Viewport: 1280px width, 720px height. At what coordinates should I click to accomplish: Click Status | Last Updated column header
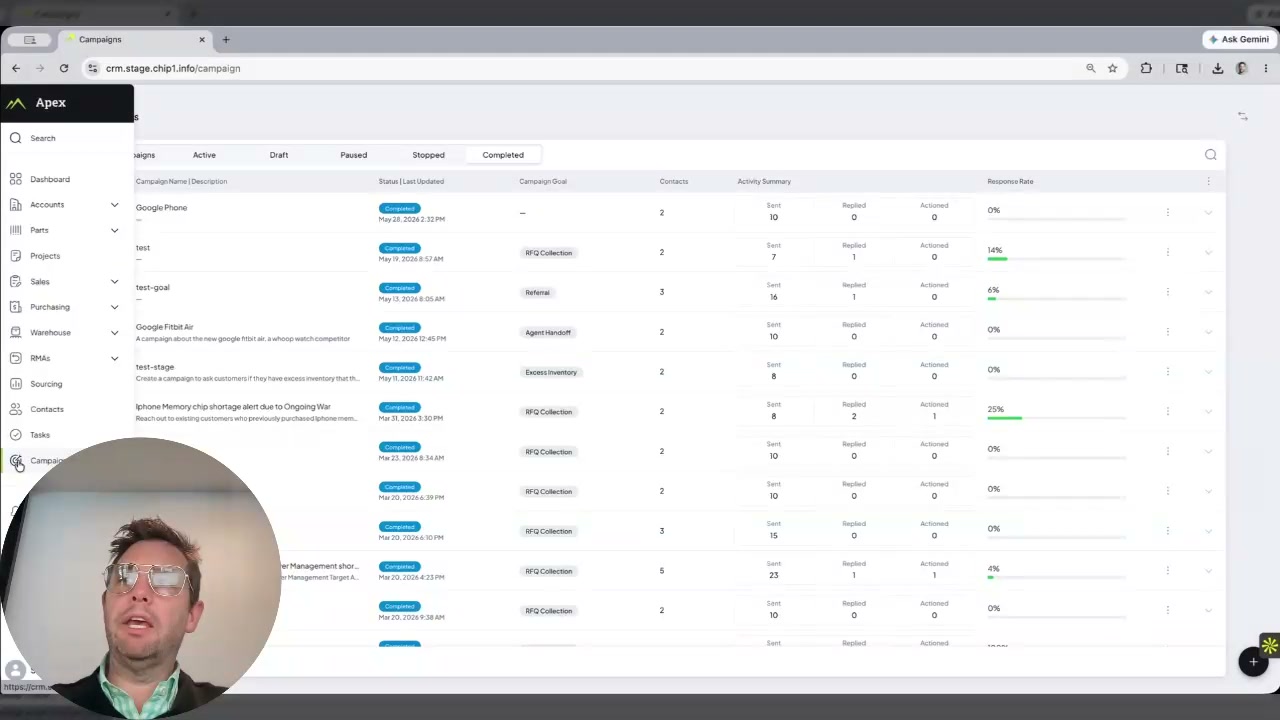pyautogui.click(x=411, y=181)
